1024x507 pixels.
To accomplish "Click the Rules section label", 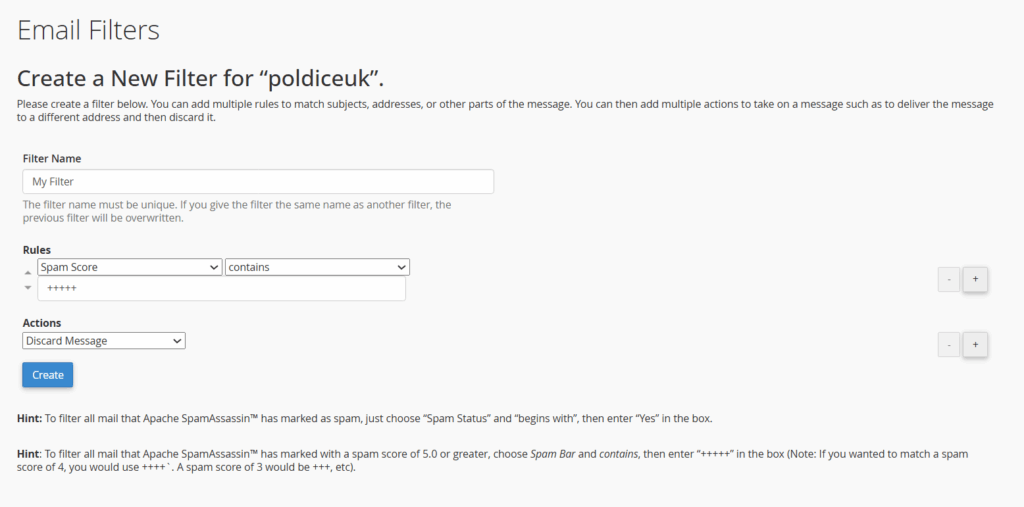I will pyautogui.click(x=37, y=250).
